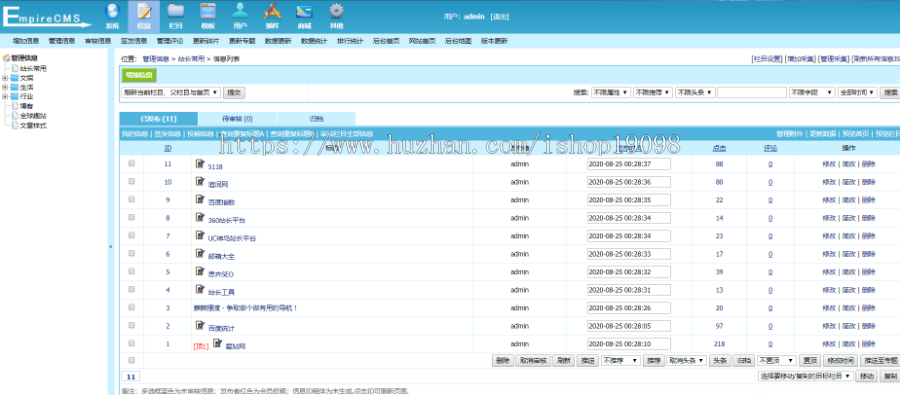This screenshot has width=900, height=395.
Task: Collapse the sidebar with the arrow handle
Action: click(x=110, y=246)
